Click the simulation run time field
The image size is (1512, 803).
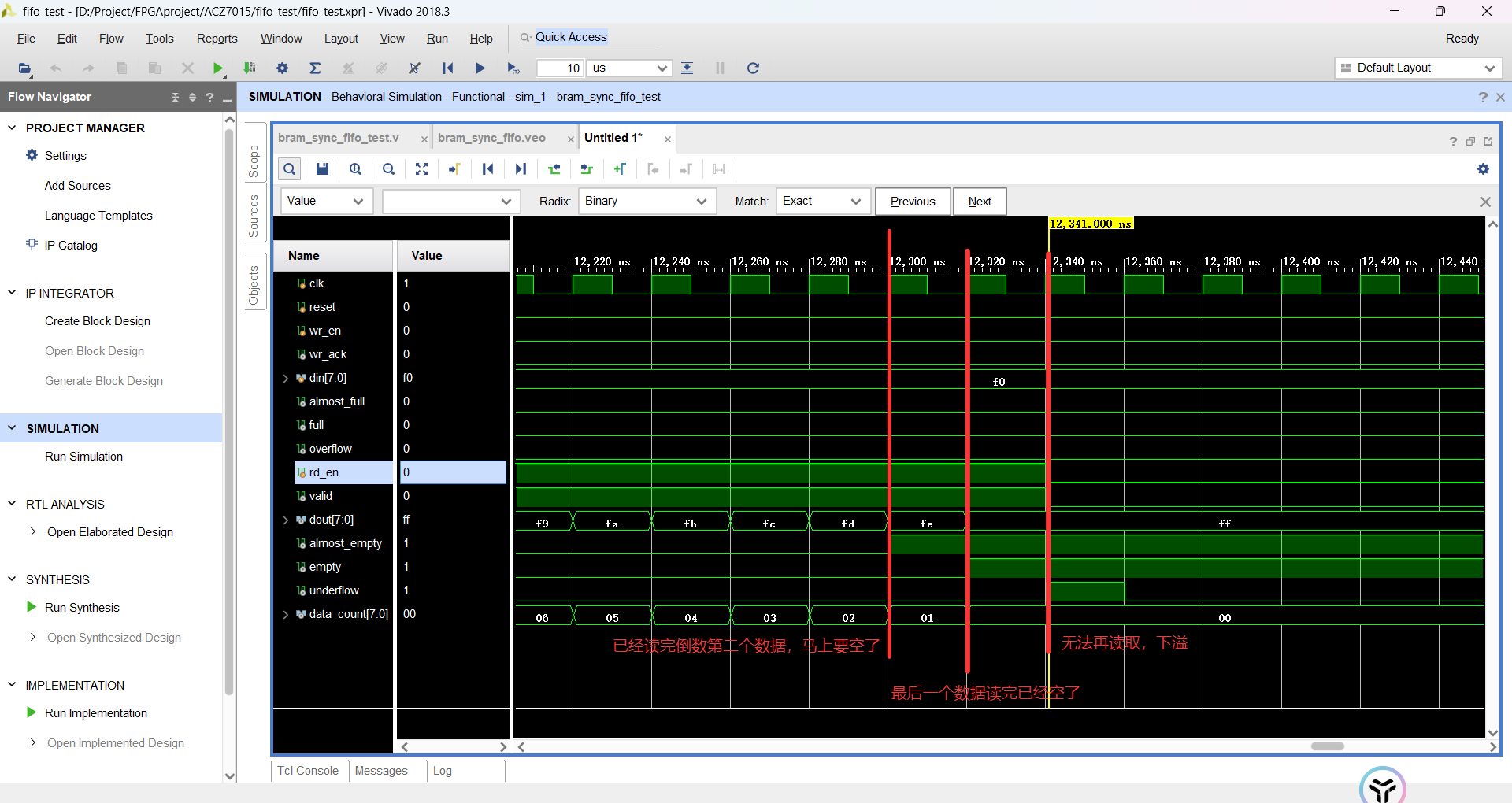click(559, 68)
